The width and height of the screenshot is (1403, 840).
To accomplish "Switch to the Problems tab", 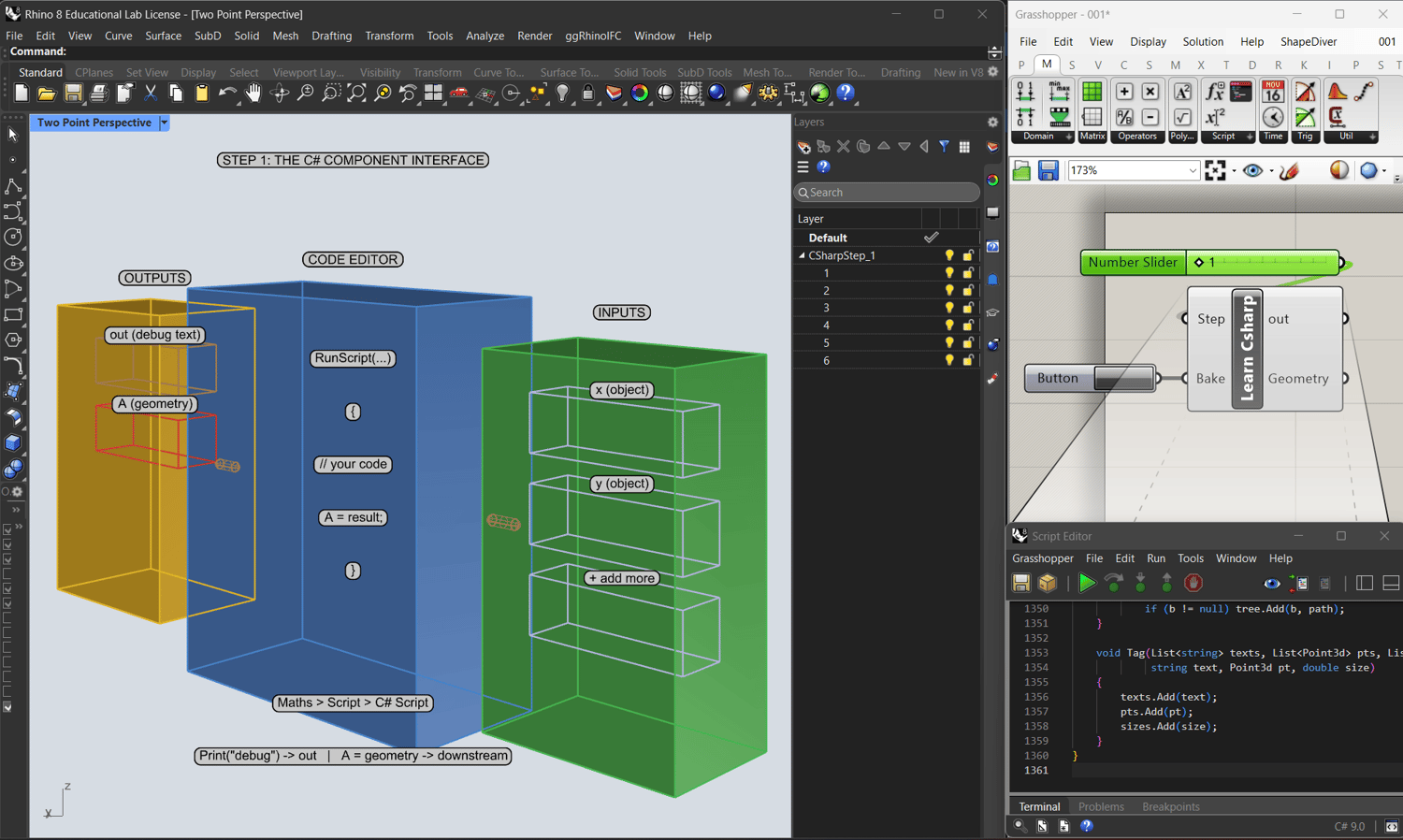I will (1100, 806).
